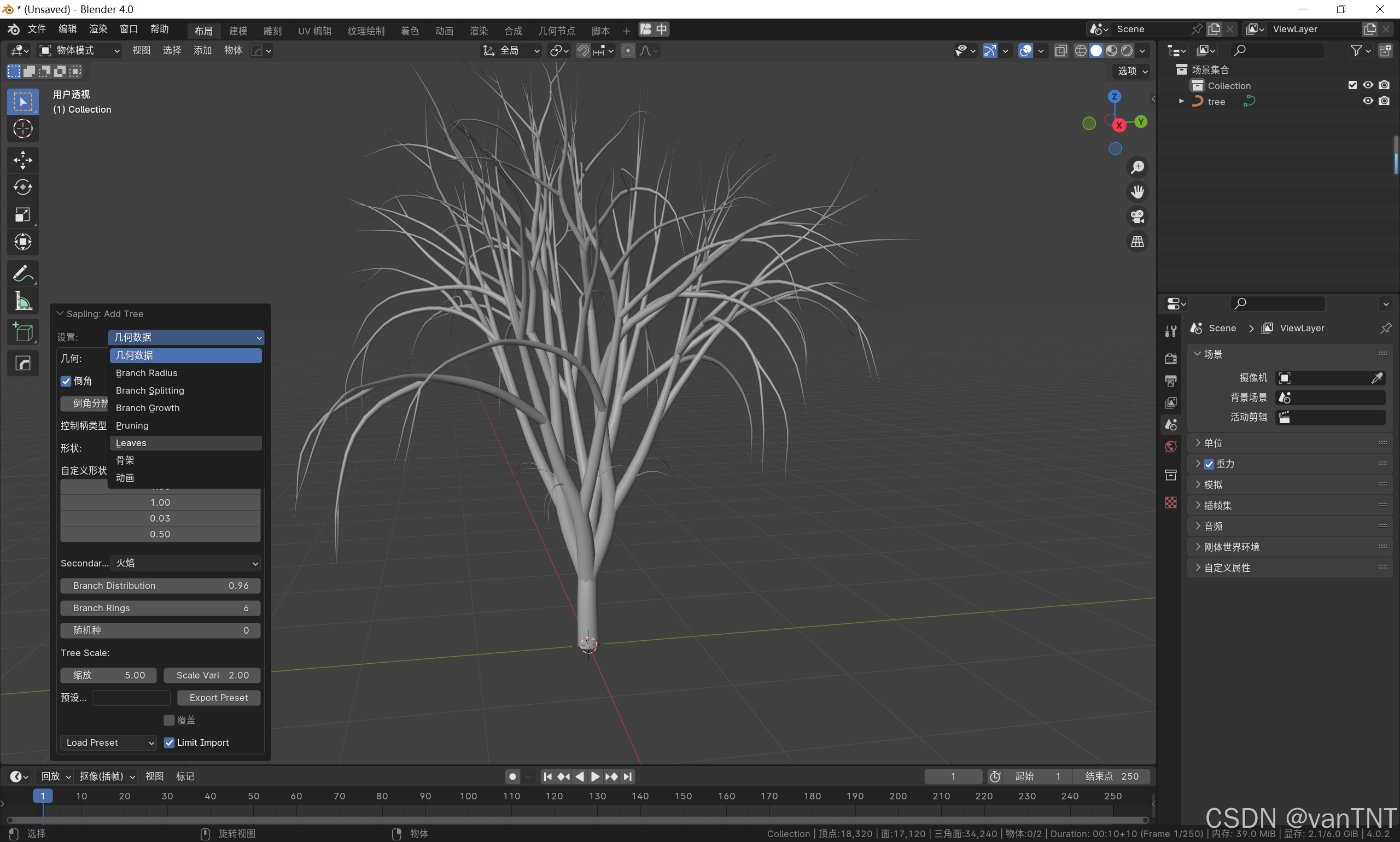Click the Branch Distribution slider
Image resolution: width=1400 pixels, height=842 pixels.
pos(160,586)
